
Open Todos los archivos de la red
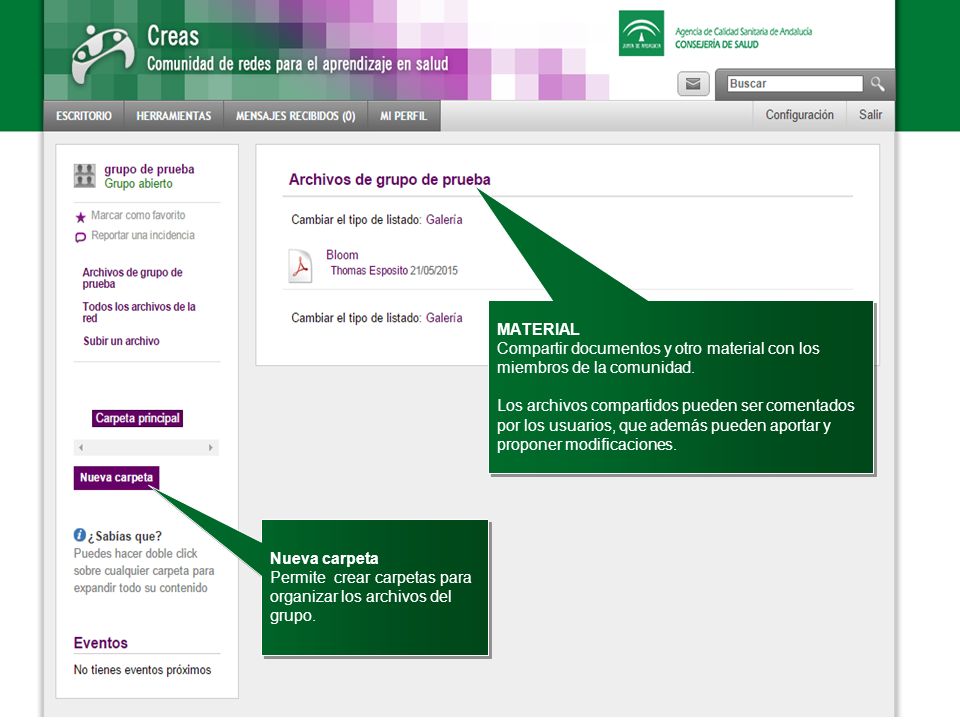click(x=139, y=312)
